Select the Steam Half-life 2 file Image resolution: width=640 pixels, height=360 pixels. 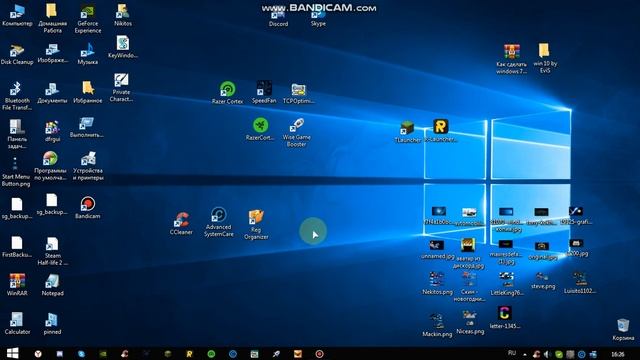52,251
